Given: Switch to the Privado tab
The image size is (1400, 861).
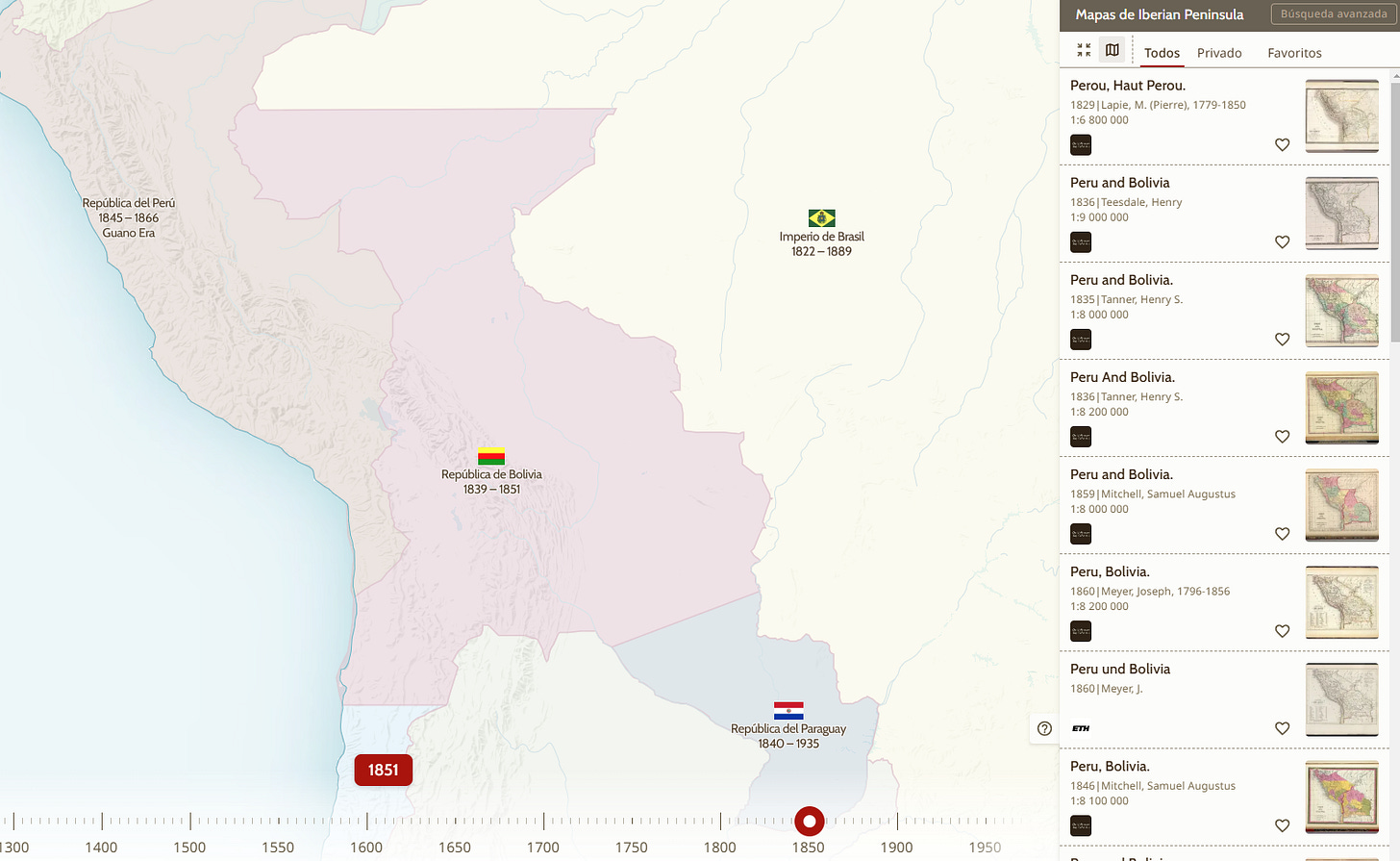Looking at the screenshot, I should coord(1219,53).
